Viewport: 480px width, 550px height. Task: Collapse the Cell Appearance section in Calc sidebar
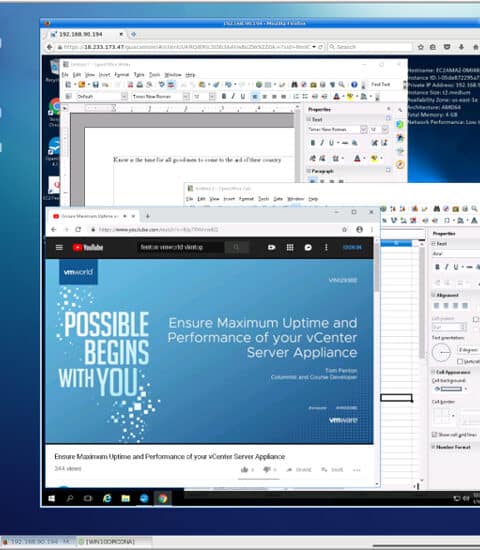(433, 372)
